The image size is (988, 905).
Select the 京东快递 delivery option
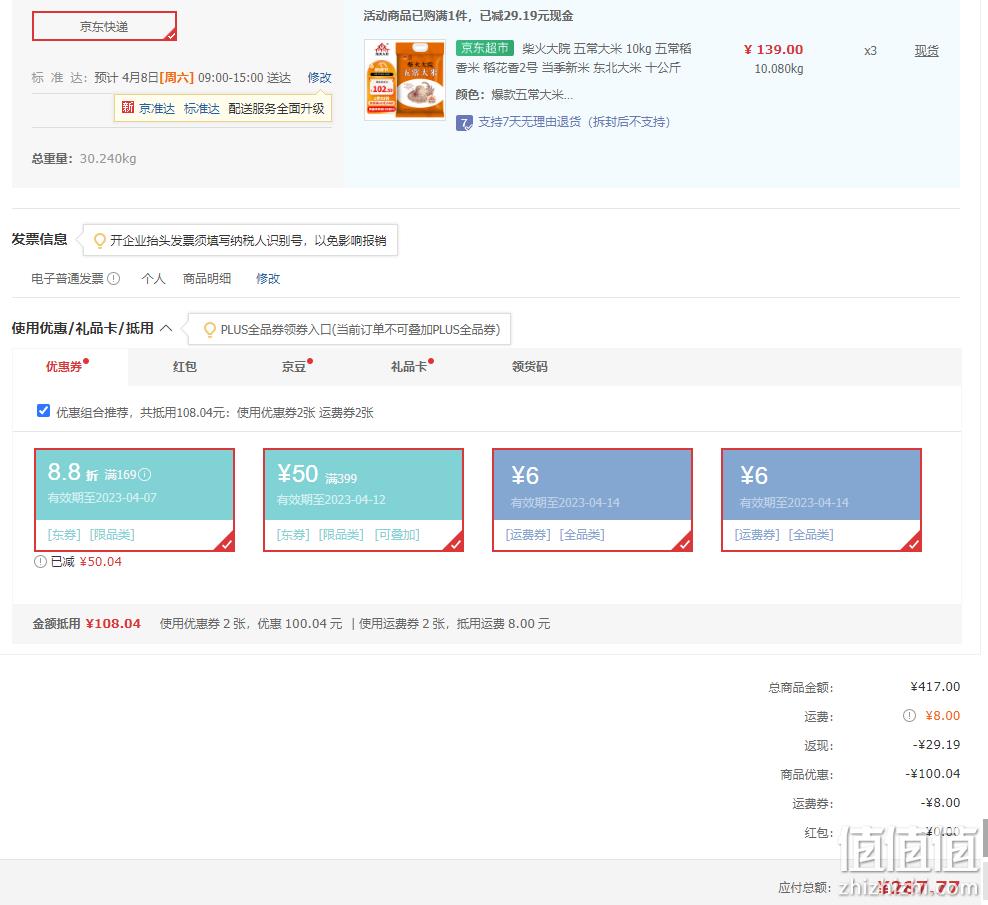click(x=105, y=26)
